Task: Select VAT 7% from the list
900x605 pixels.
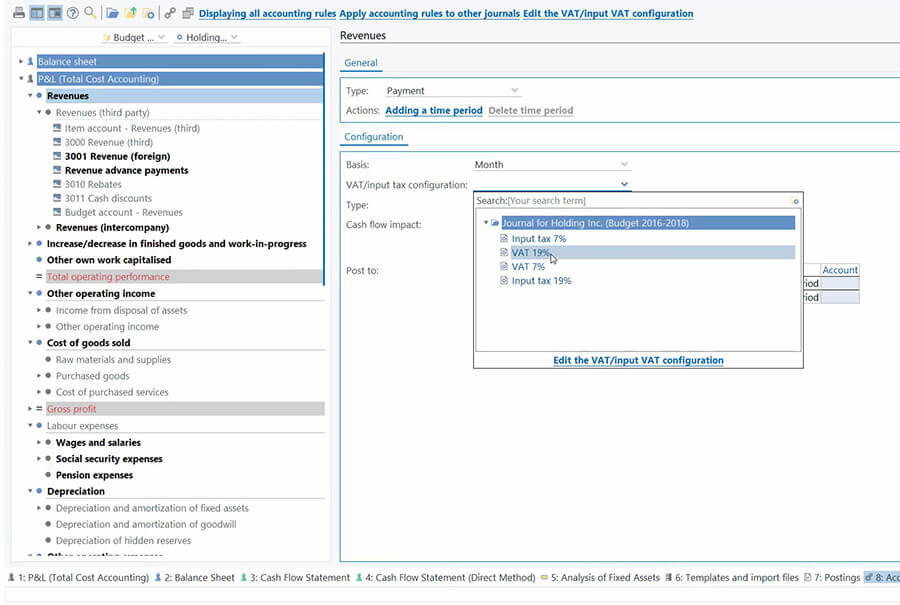Action: pyautogui.click(x=528, y=267)
